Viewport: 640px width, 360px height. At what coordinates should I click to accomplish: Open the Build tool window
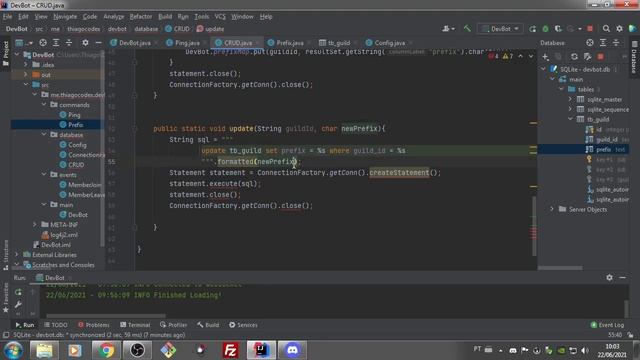point(208,325)
